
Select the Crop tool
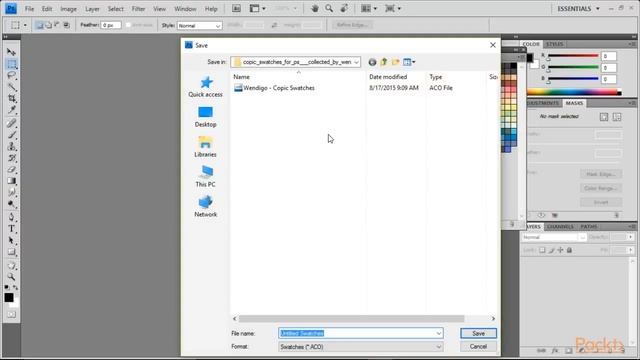11,98
